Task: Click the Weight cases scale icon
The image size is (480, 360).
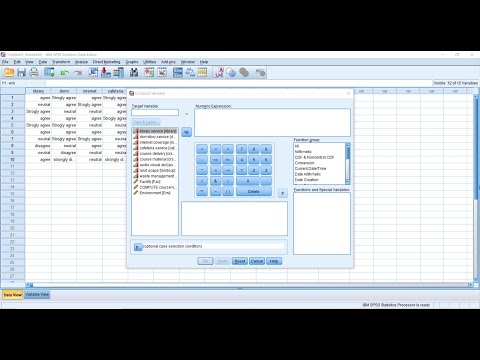Action: tap(190, 72)
